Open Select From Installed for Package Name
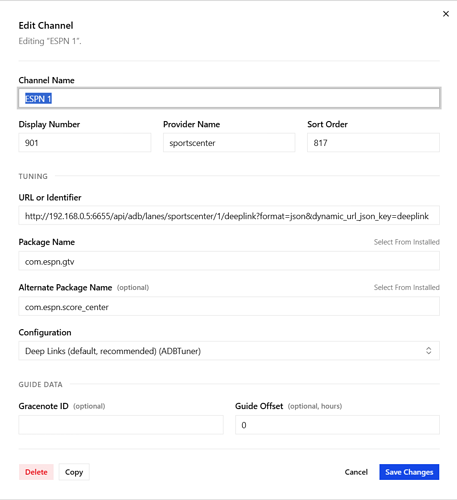Image resolution: width=457 pixels, height=500 pixels. point(406,242)
